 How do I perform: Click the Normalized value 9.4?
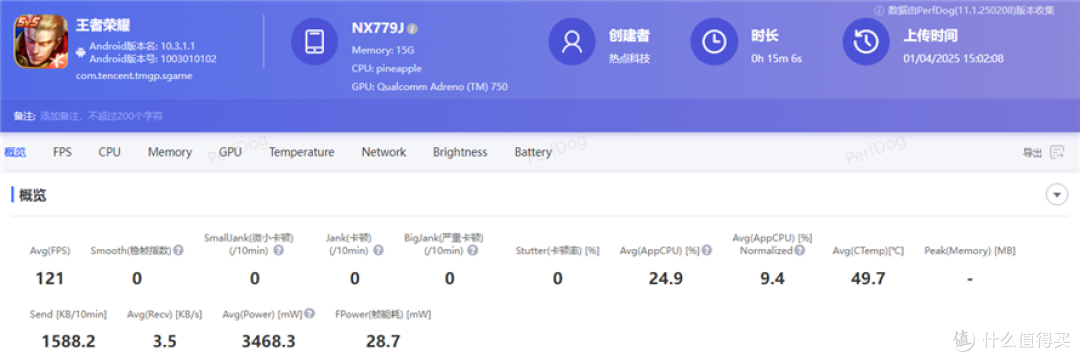tap(771, 278)
